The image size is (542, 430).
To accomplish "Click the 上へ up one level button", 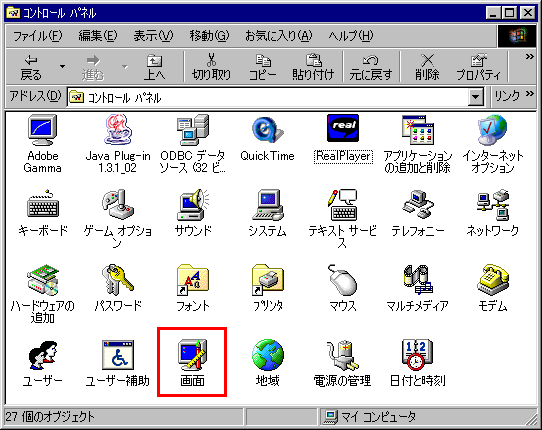I will [x=154, y=67].
